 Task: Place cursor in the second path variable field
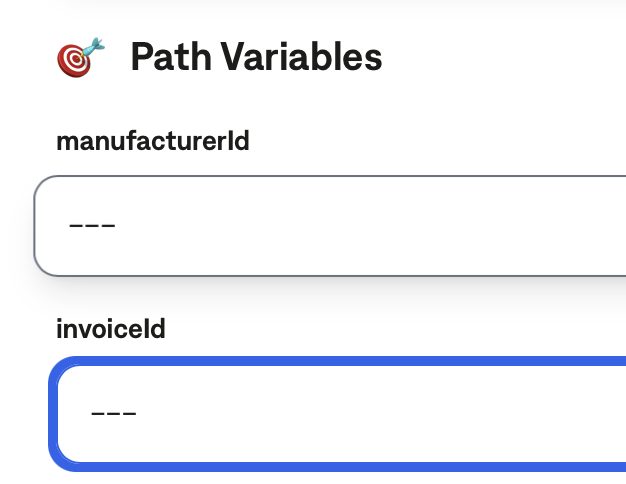(x=340, y=413)
